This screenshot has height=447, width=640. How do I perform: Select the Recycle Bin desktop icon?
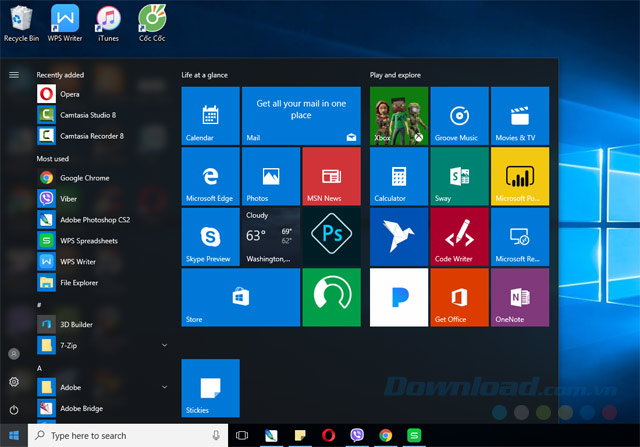pos(21,23)
